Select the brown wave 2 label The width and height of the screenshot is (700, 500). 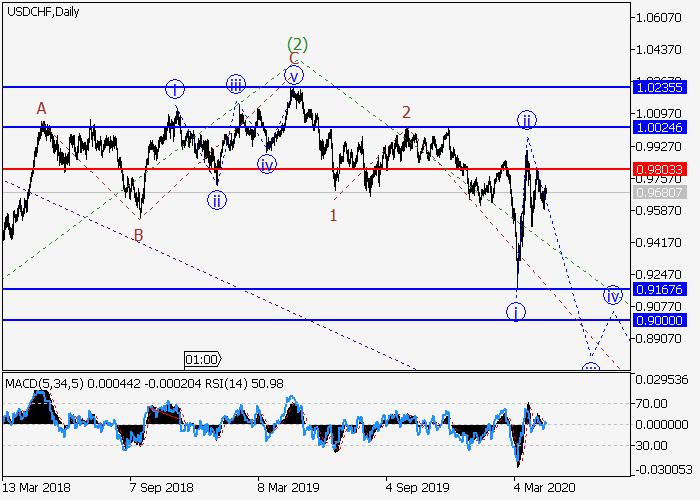point(406,112)
